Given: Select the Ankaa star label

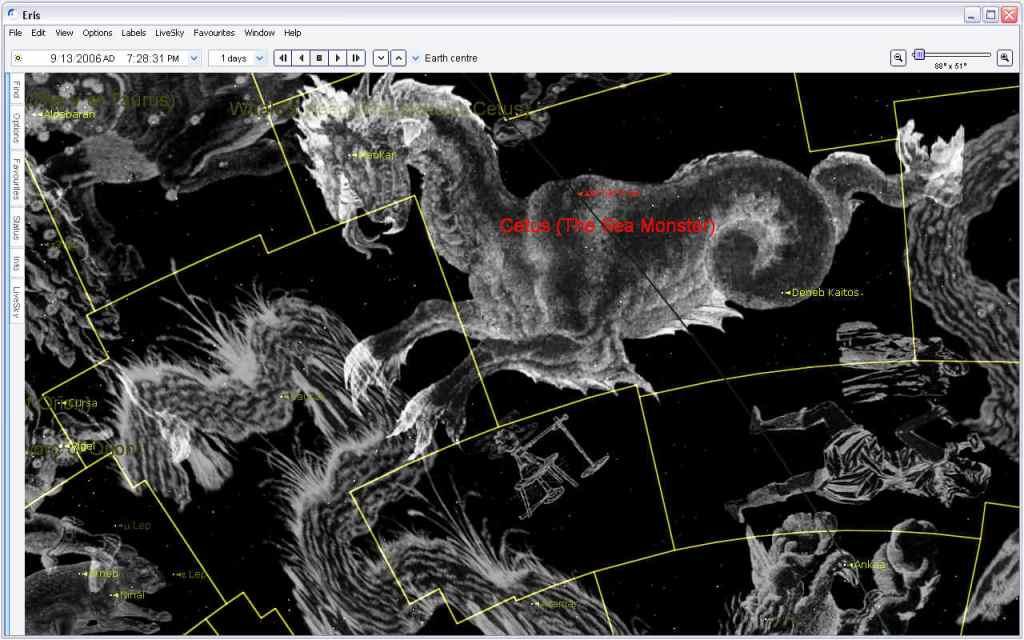Looking at the screenshot, I should (869, 564).
